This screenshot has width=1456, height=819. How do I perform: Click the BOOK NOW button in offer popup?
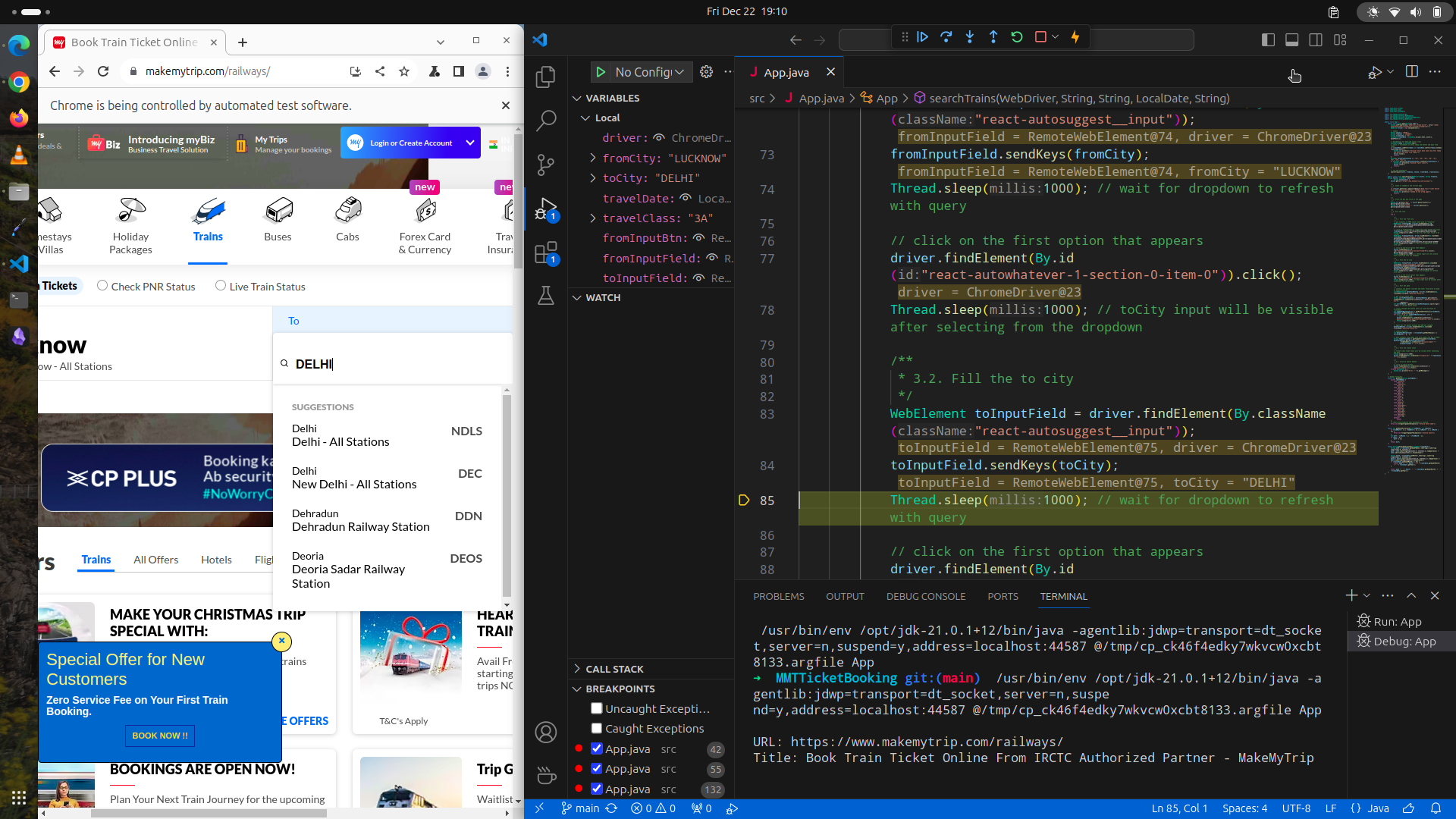[x=159, y=736]
